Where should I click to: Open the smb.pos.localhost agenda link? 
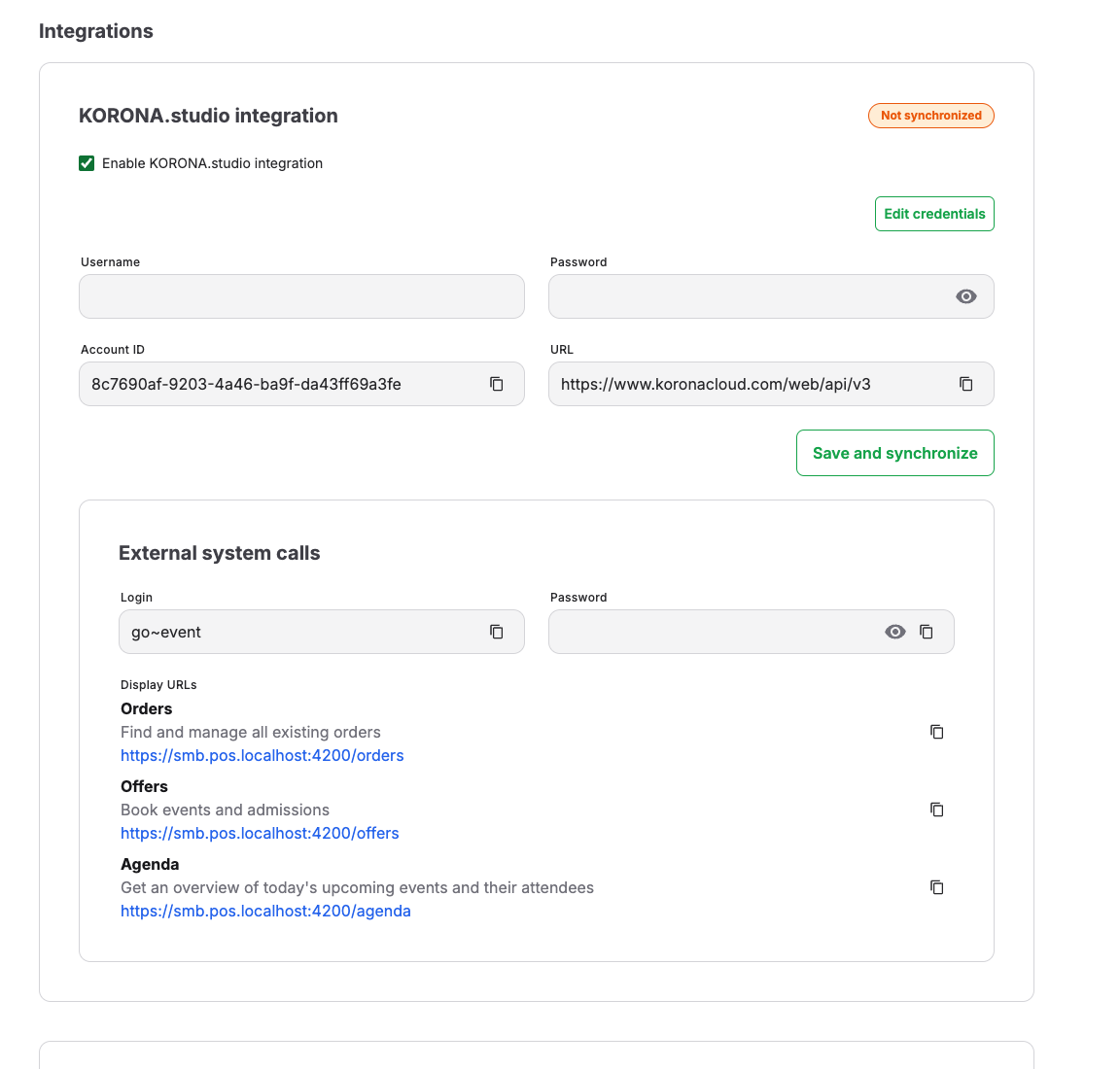click(265, 912)
